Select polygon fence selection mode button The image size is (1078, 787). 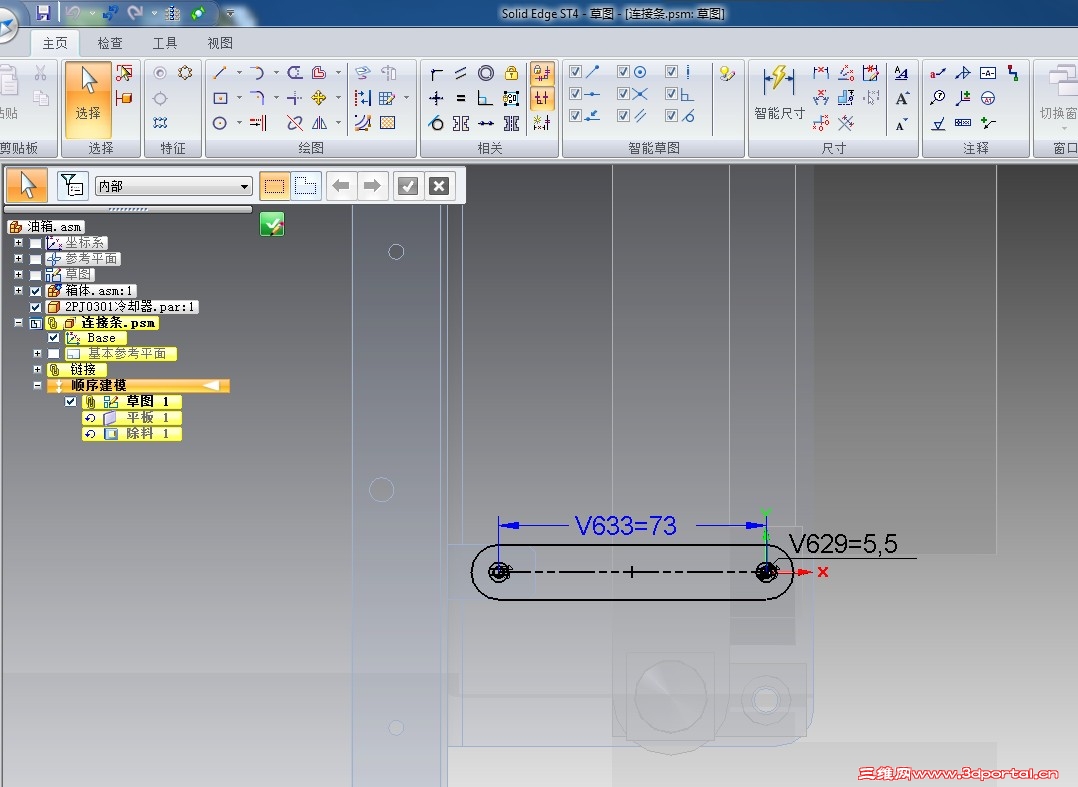[305, 186]
